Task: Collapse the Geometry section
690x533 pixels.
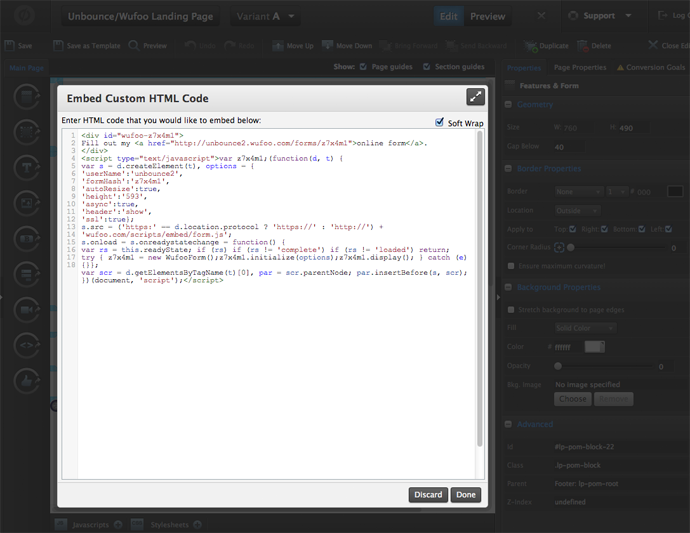Action: pos(508,104)
